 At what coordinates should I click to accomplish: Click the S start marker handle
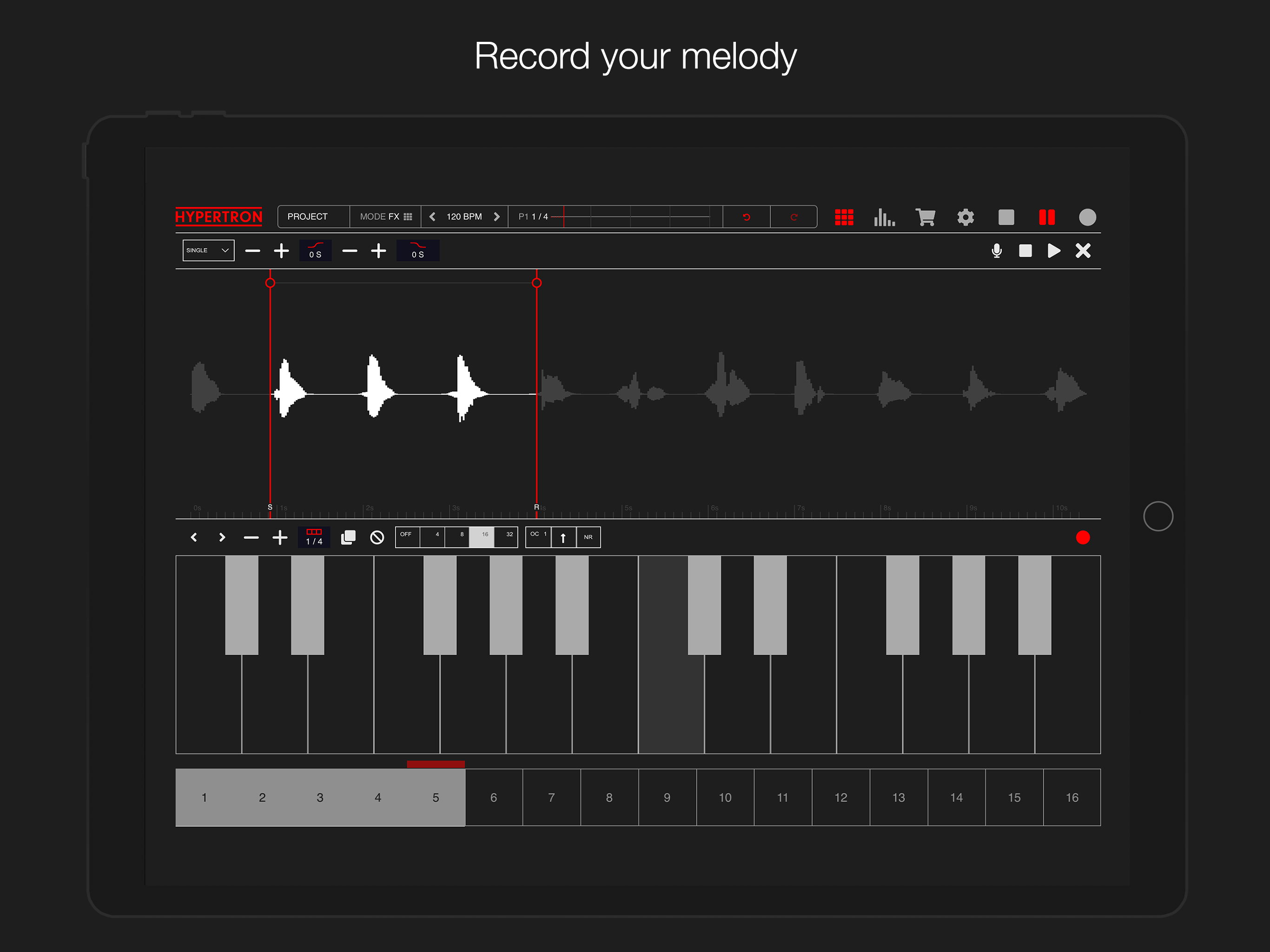[x=270, y=283]
